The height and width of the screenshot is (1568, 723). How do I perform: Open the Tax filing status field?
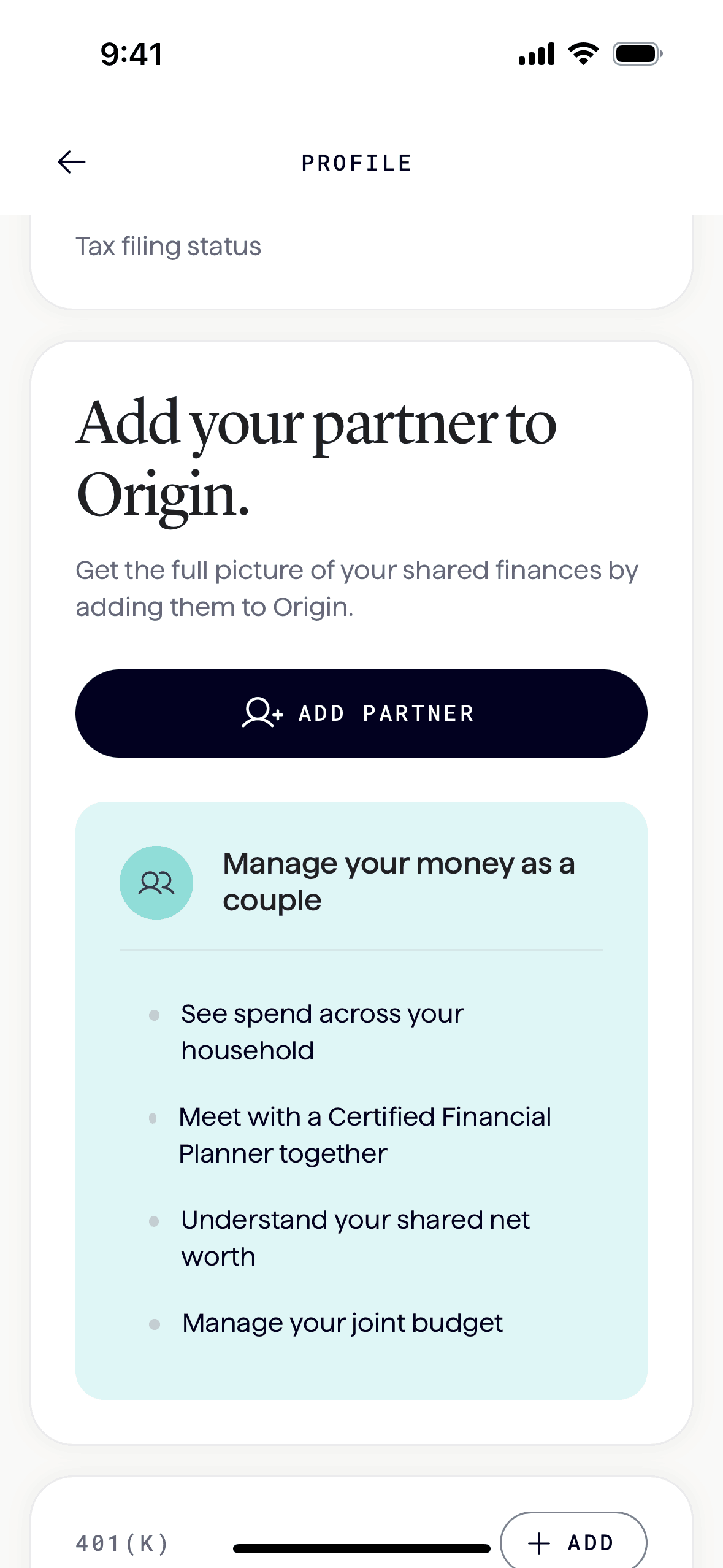169,247
